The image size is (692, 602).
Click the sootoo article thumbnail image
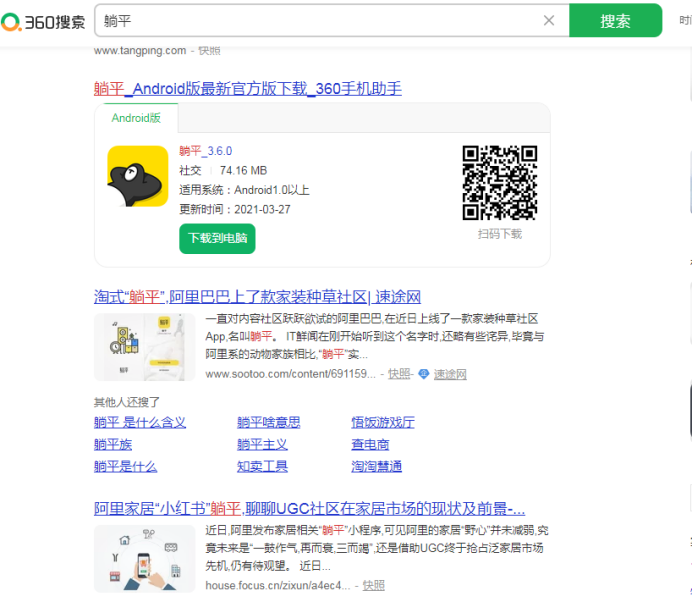tap(145, 347)
